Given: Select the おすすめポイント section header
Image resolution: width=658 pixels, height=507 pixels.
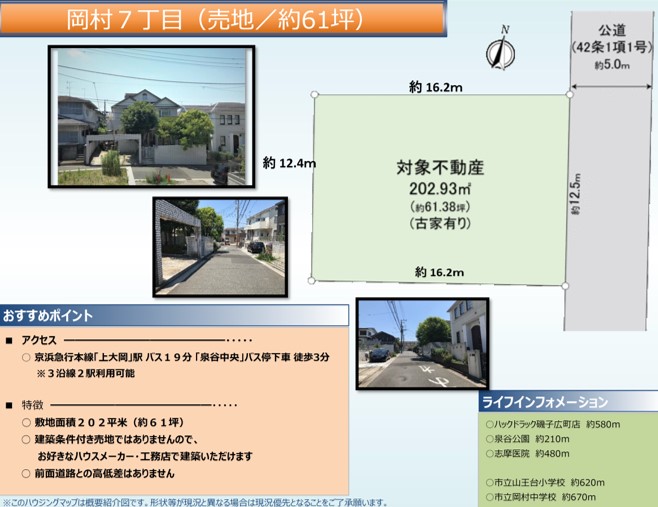Looking at the screenshot, I should click(174, 315).
